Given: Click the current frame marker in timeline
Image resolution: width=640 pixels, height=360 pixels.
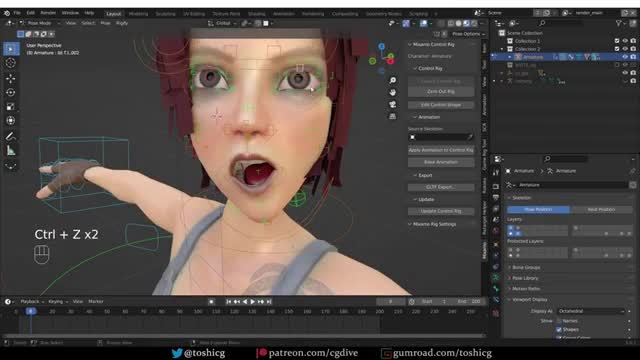Looking at the screenshot, I should [31, 311].
